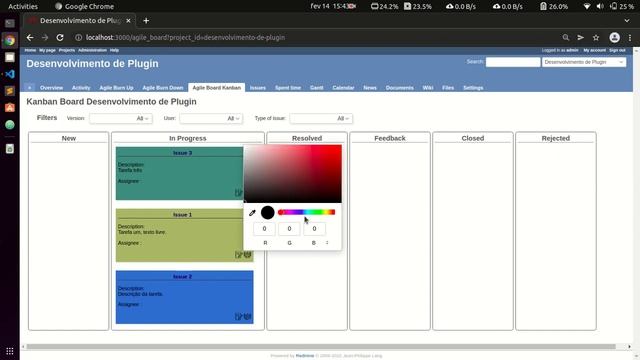Open the volume indicator in top bar
The image size is (640, 360).
600,6
